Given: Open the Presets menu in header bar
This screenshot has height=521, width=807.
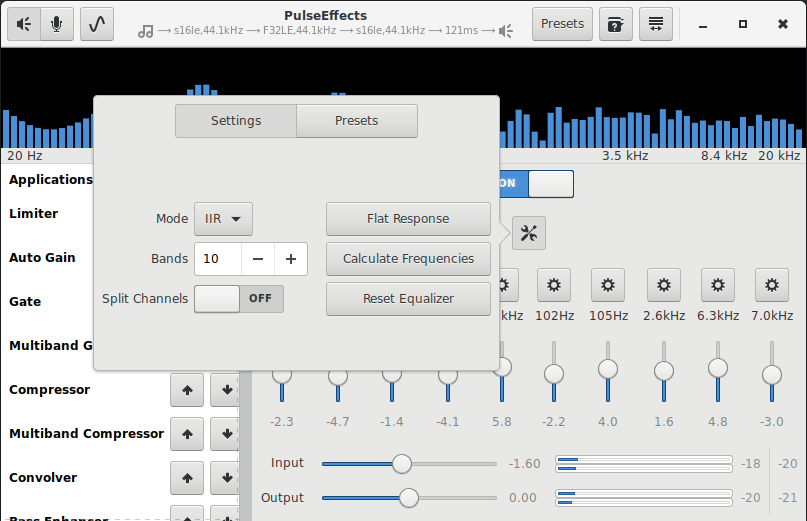Looking at the screenshot, I should click(563, 24).
